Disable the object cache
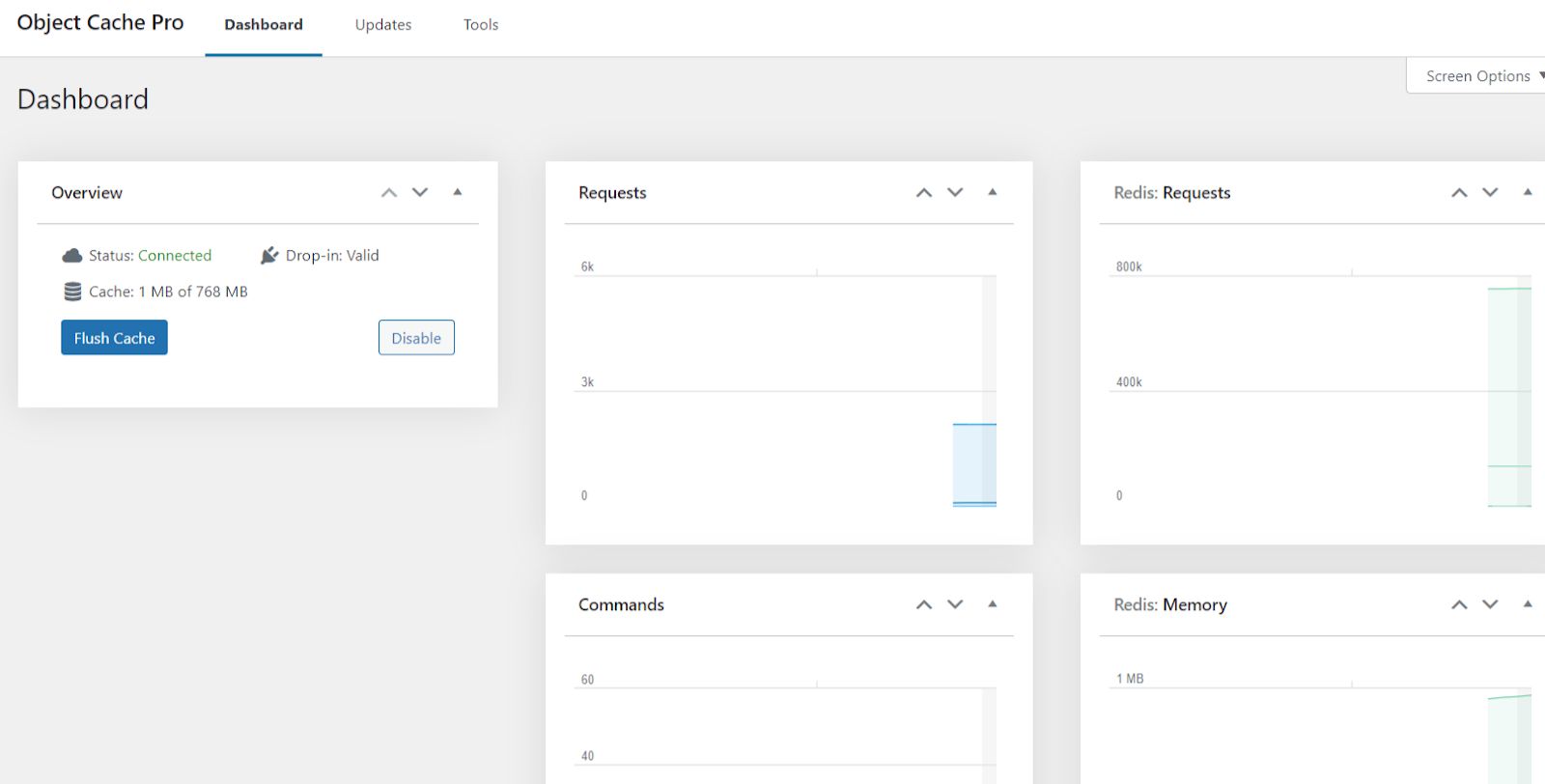The width and height of the screenshot is (1545, 784). tap(416, 338)
